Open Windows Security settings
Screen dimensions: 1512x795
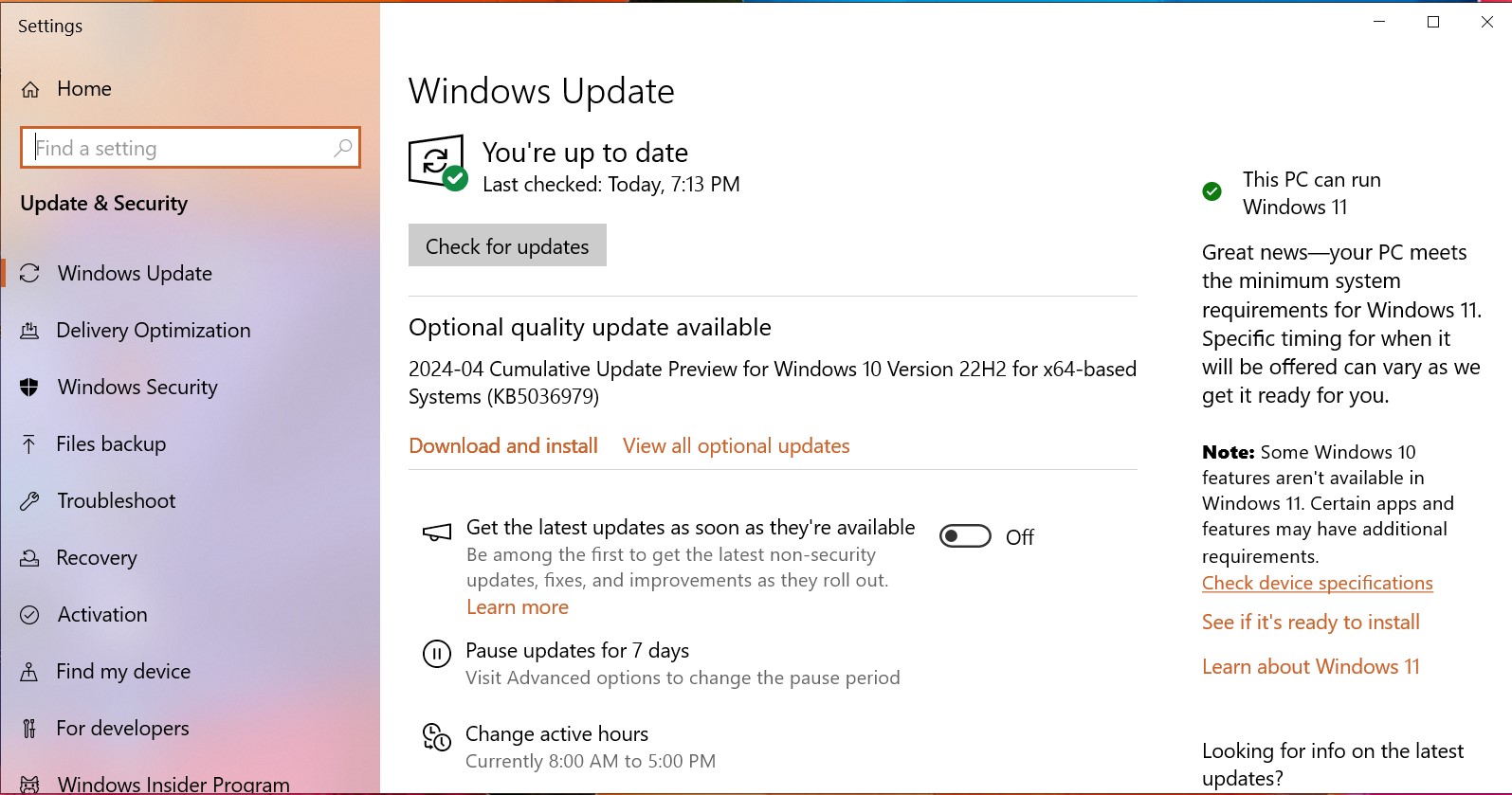tap(137, 387)
